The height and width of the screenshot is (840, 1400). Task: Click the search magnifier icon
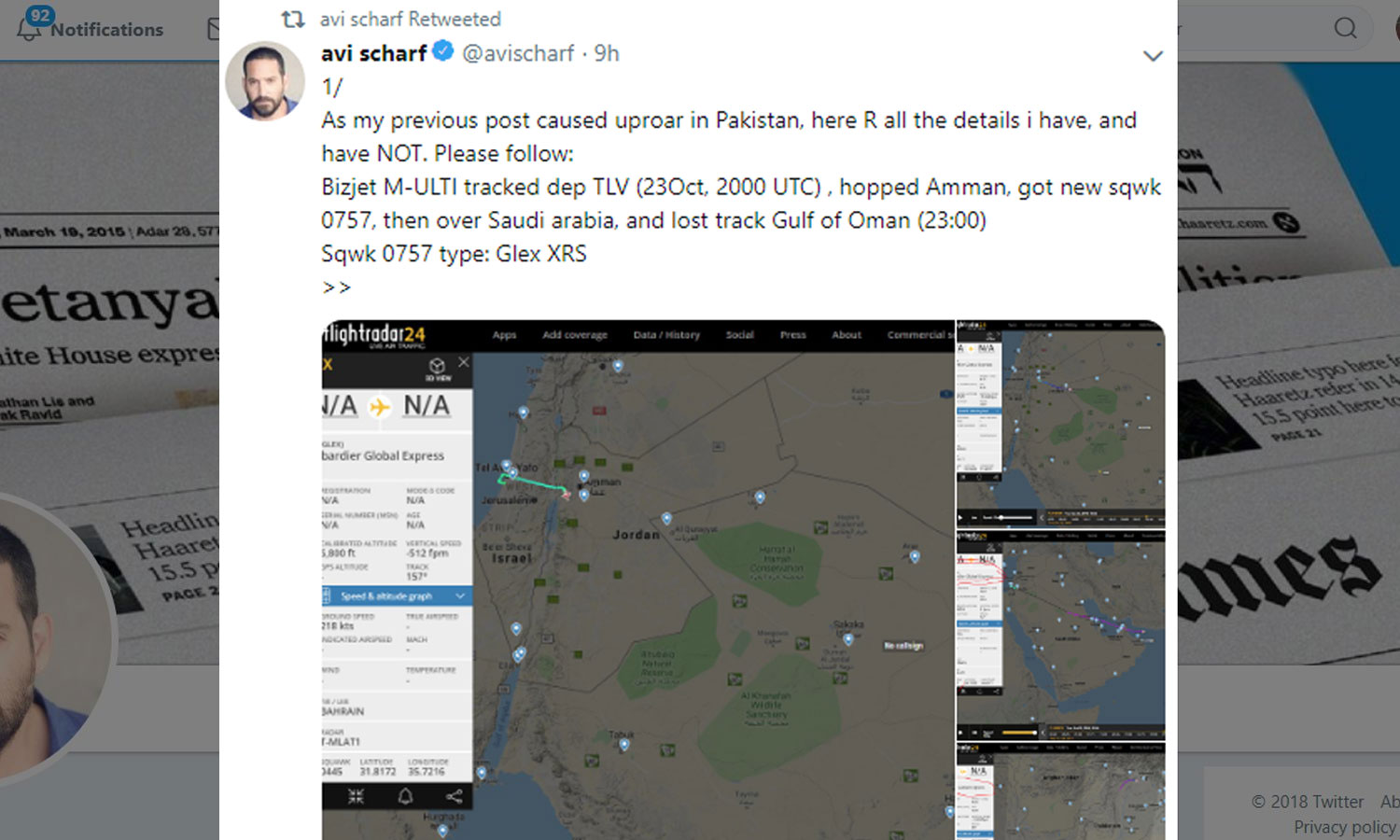[x=1345, y=28]
